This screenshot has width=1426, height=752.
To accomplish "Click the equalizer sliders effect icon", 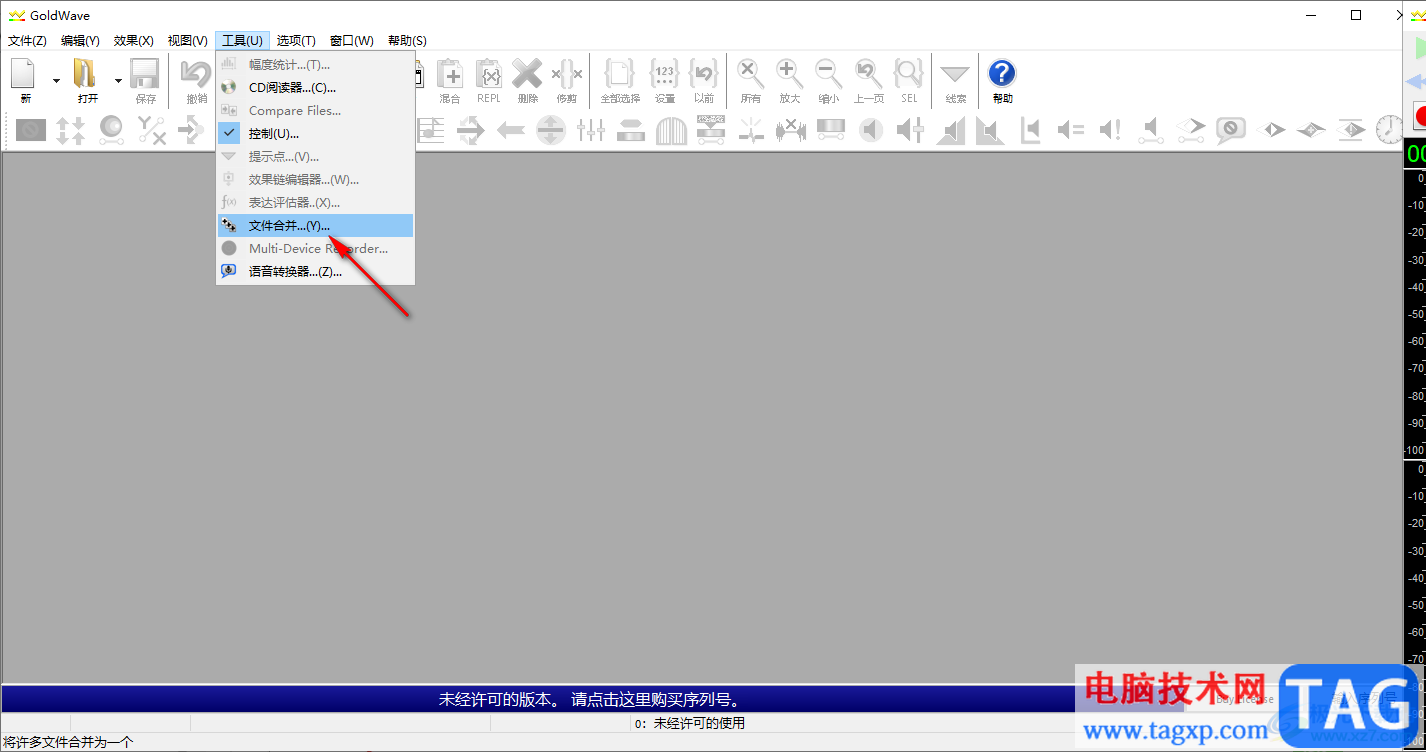I will pyautogui.click(x=591, y=130).
